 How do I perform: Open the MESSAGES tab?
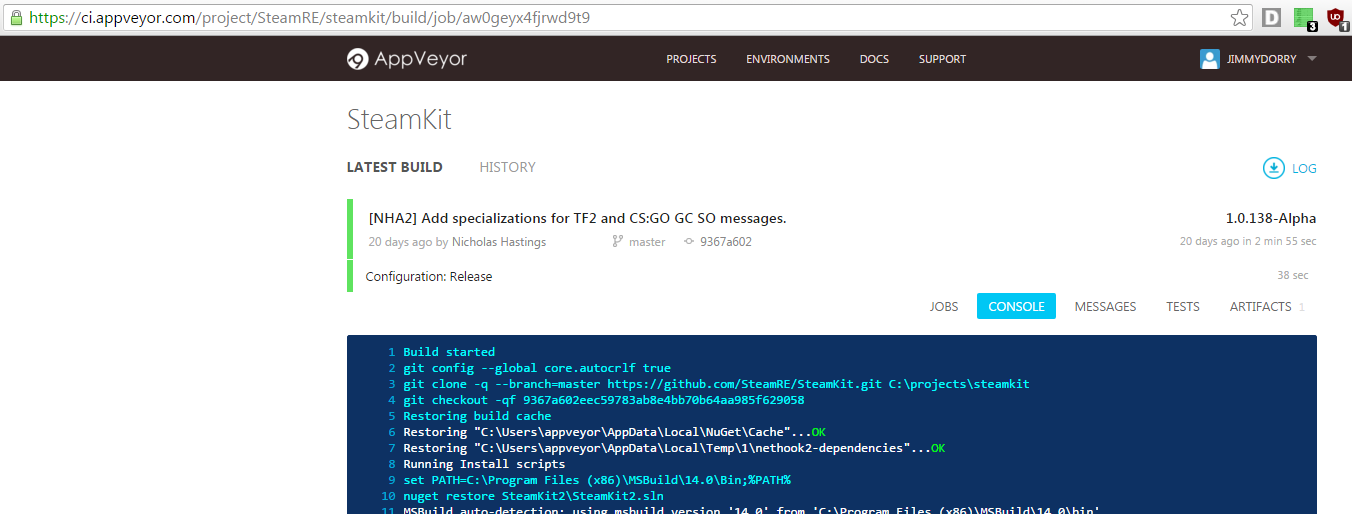click(1105, 306)
